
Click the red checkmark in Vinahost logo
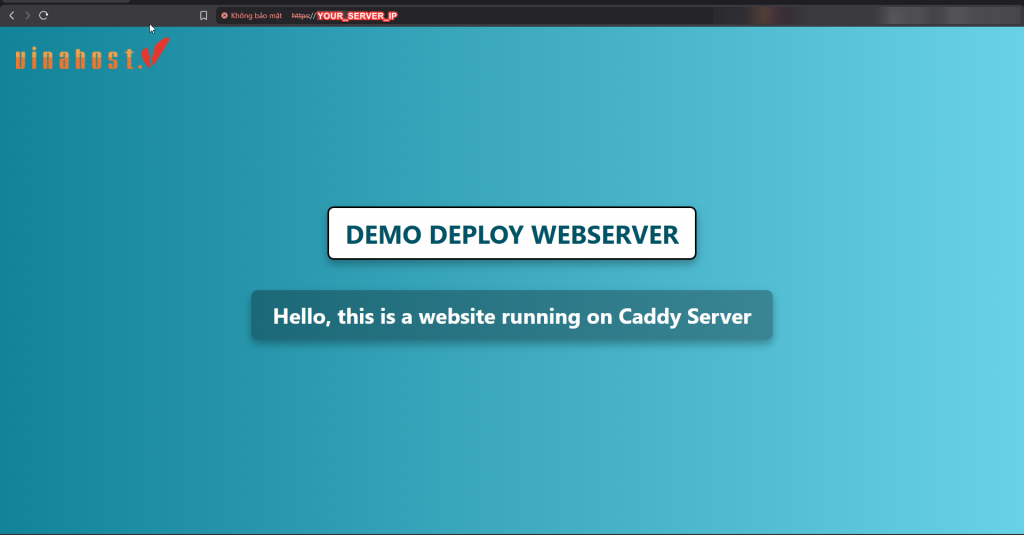point(156,53)
